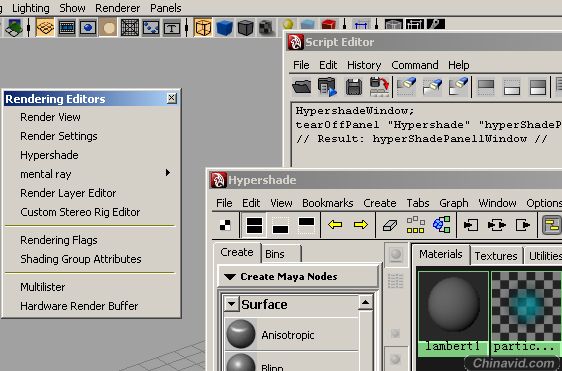Open Custom Stereo Rig Editor entry

pos(92,212)
